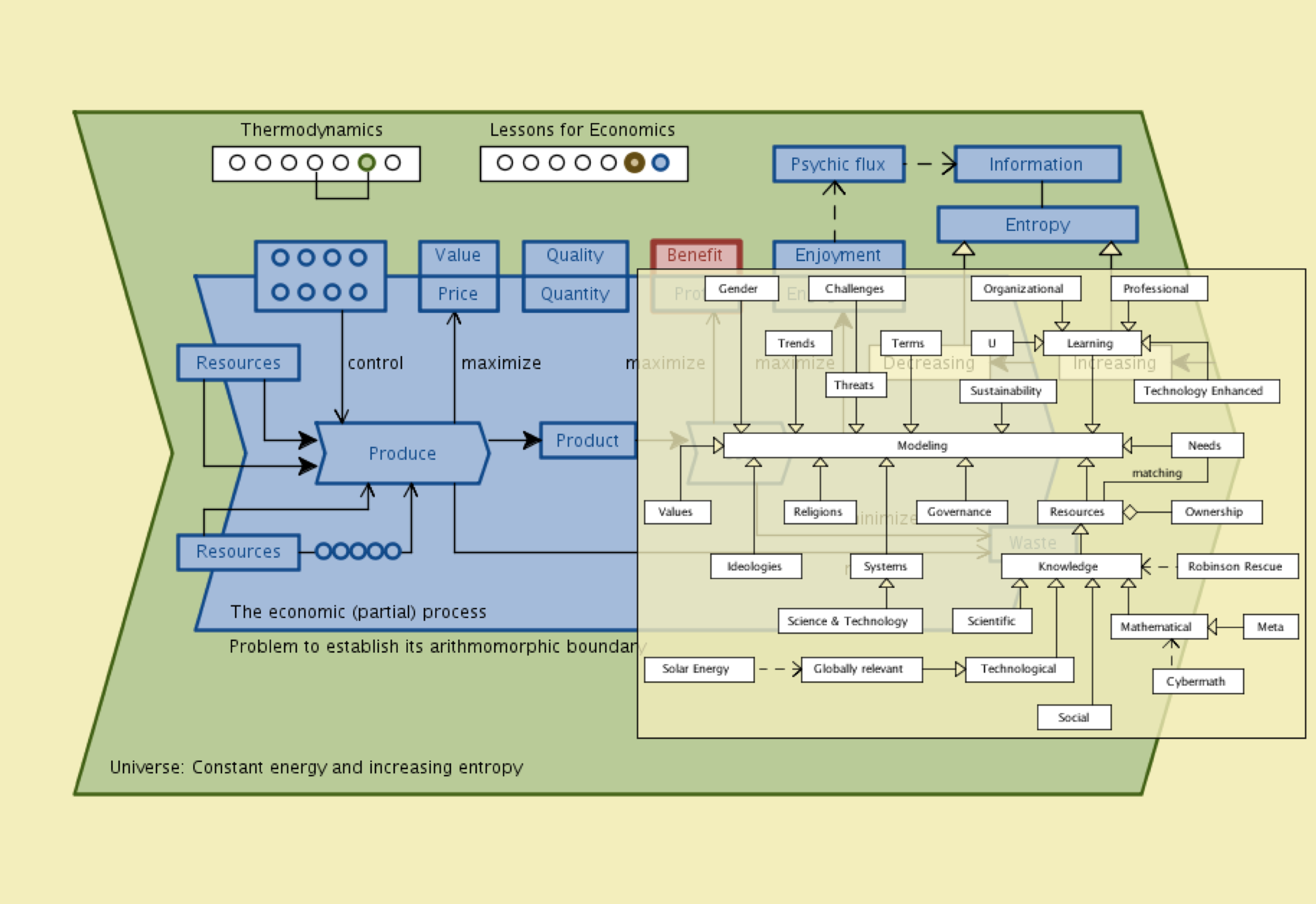Select the green circle under Thermodynamics
The height and width of the screenshot is (904, 1316).
367,163
